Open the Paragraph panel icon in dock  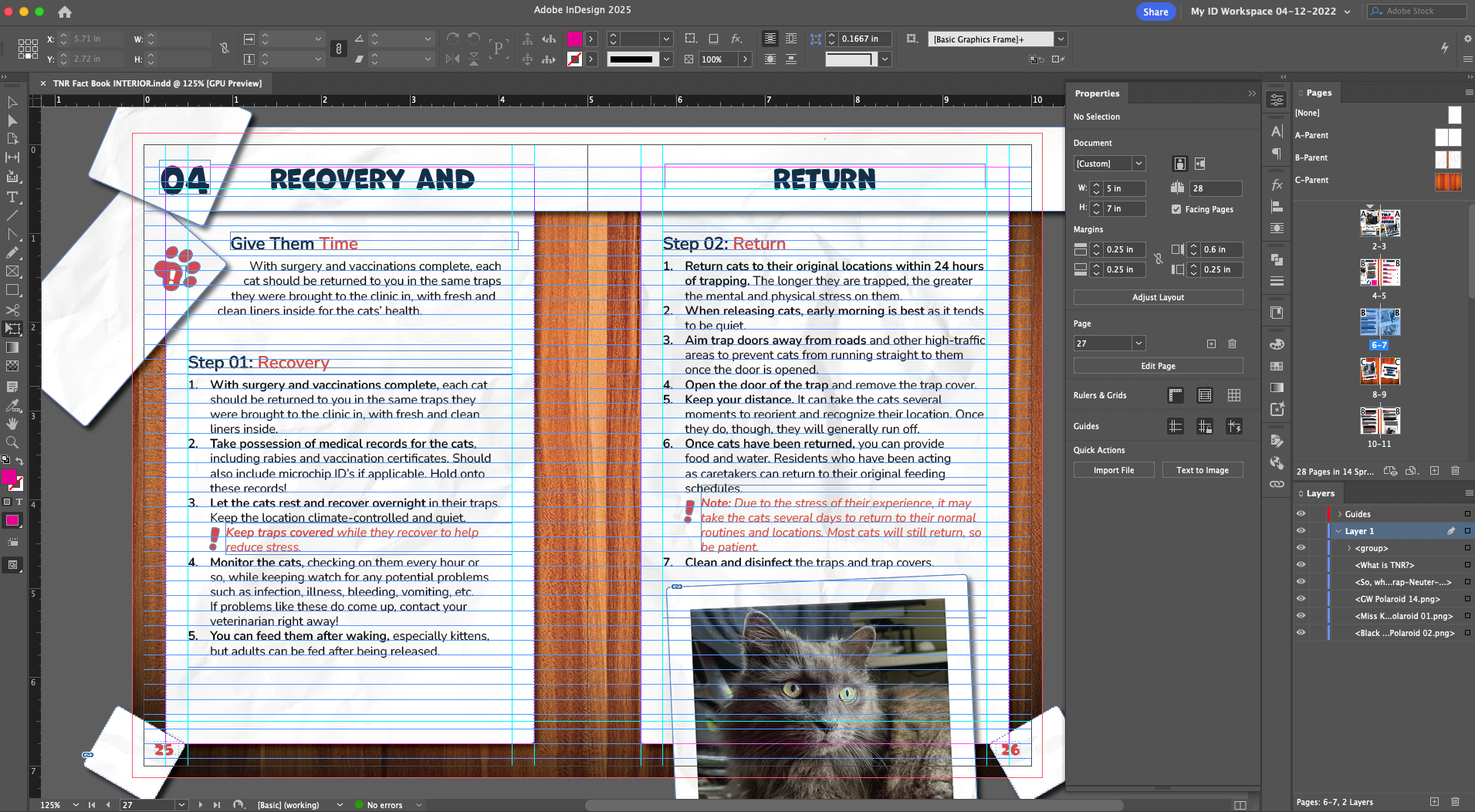click(1277, 154)
